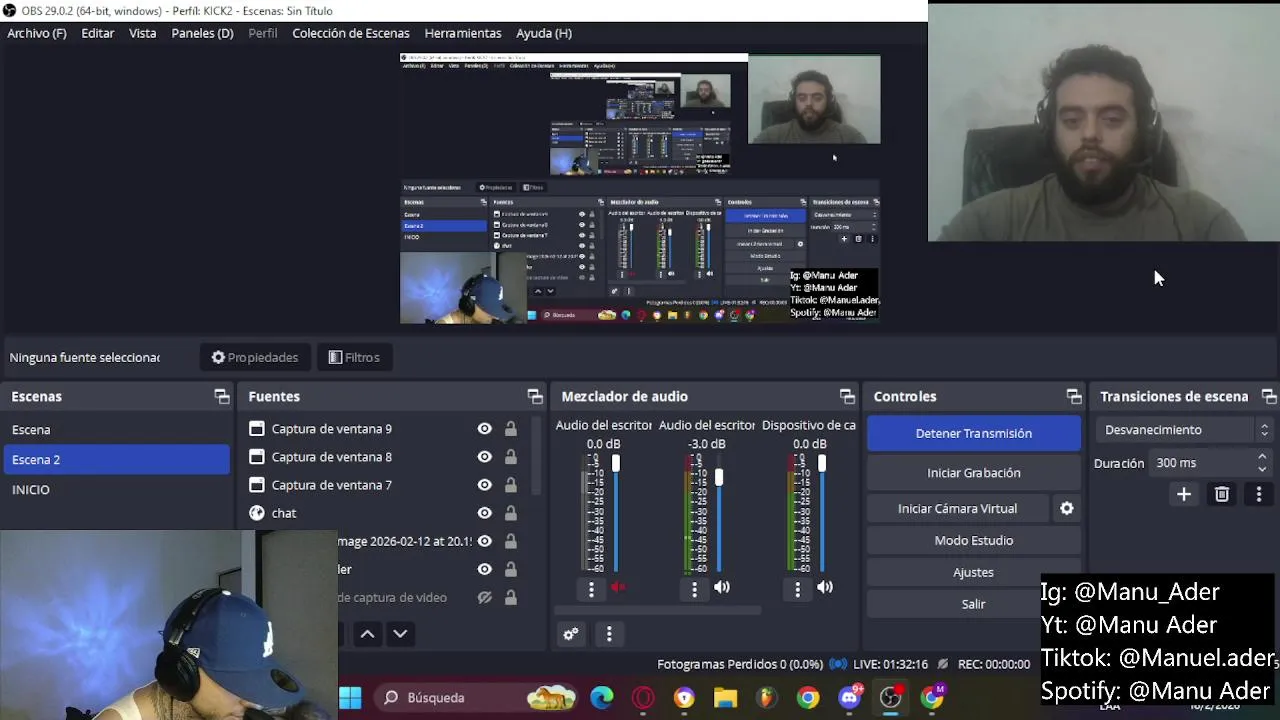
Task: Enable Modo Estudio
Action: pyautogui.click(x=974, y=540)
